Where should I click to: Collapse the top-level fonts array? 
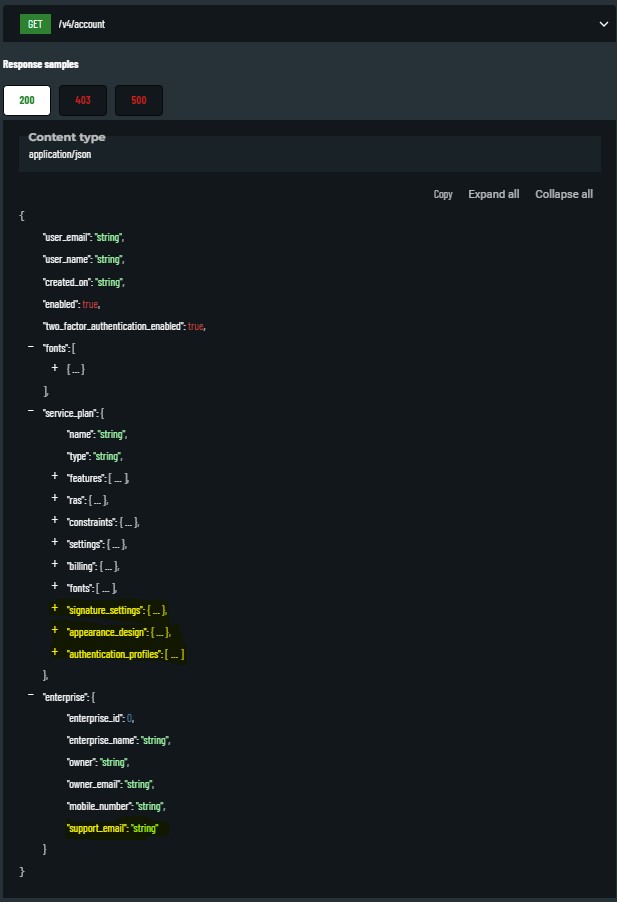pyautogui.click(x=31, y=347)
